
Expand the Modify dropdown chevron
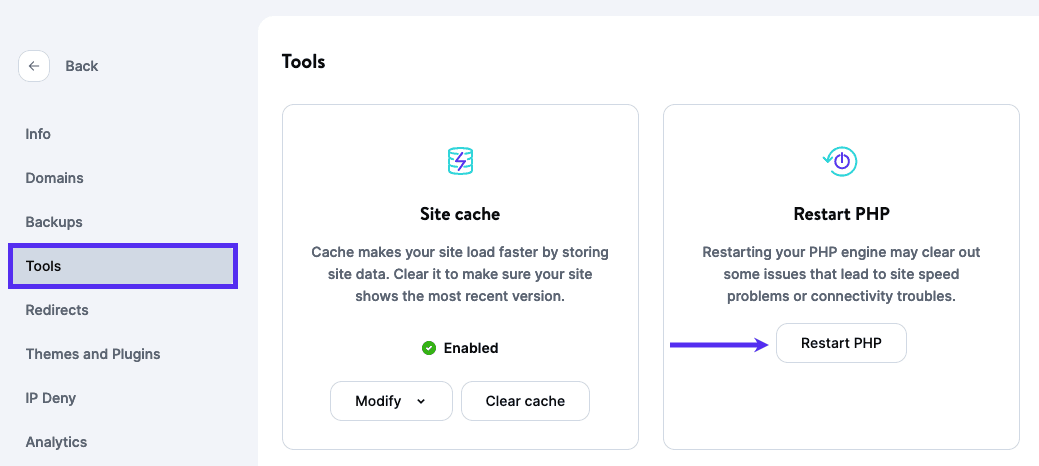[421, 401]
